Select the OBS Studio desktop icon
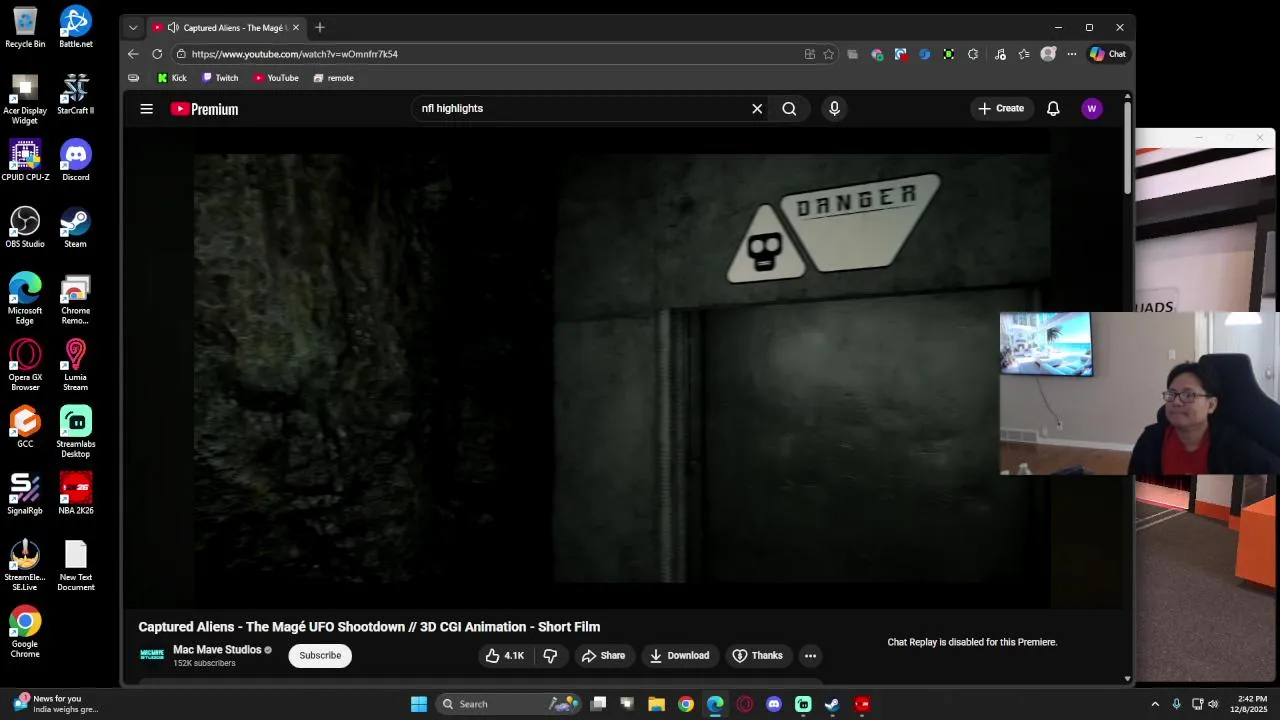This screenshot has width=1280, height=720. tap(25, 227)
